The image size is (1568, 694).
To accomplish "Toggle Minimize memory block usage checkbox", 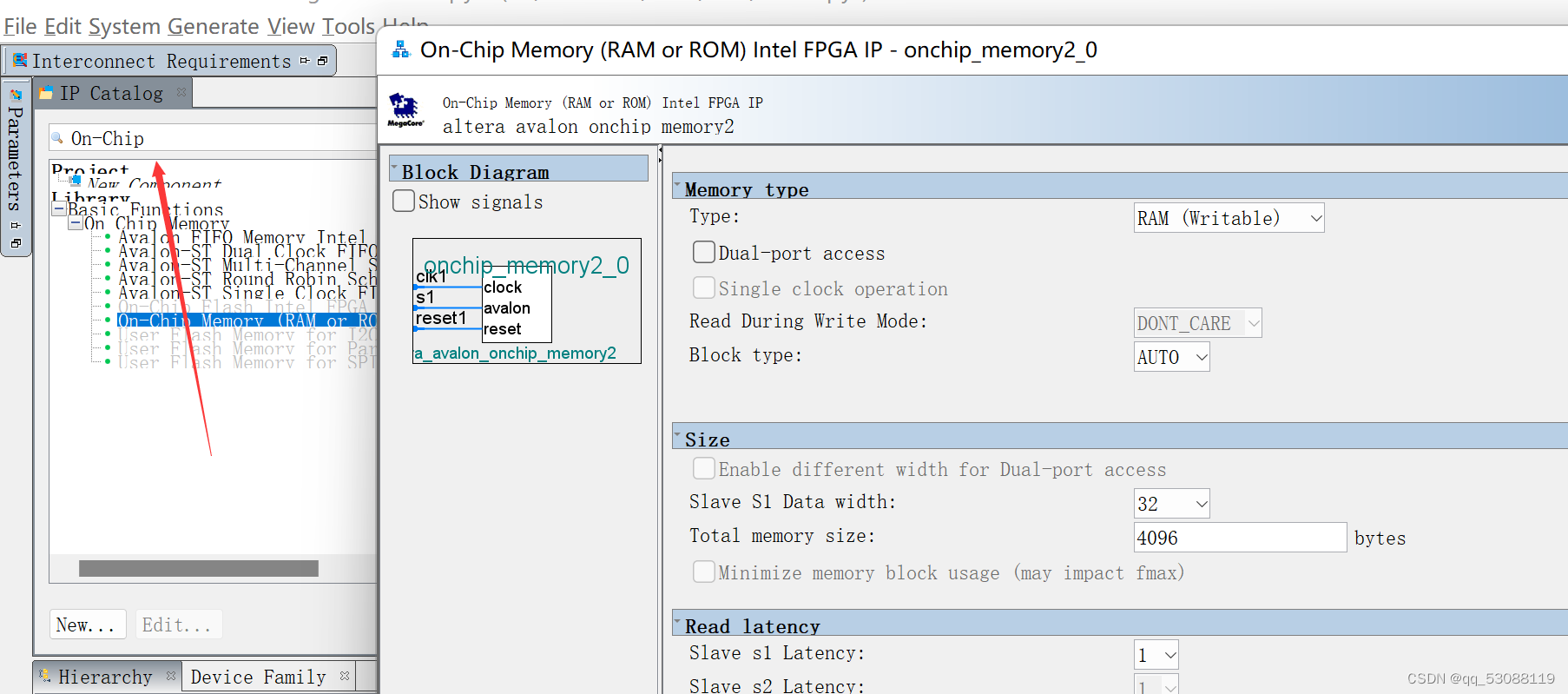I will click(x=704, y=572).
